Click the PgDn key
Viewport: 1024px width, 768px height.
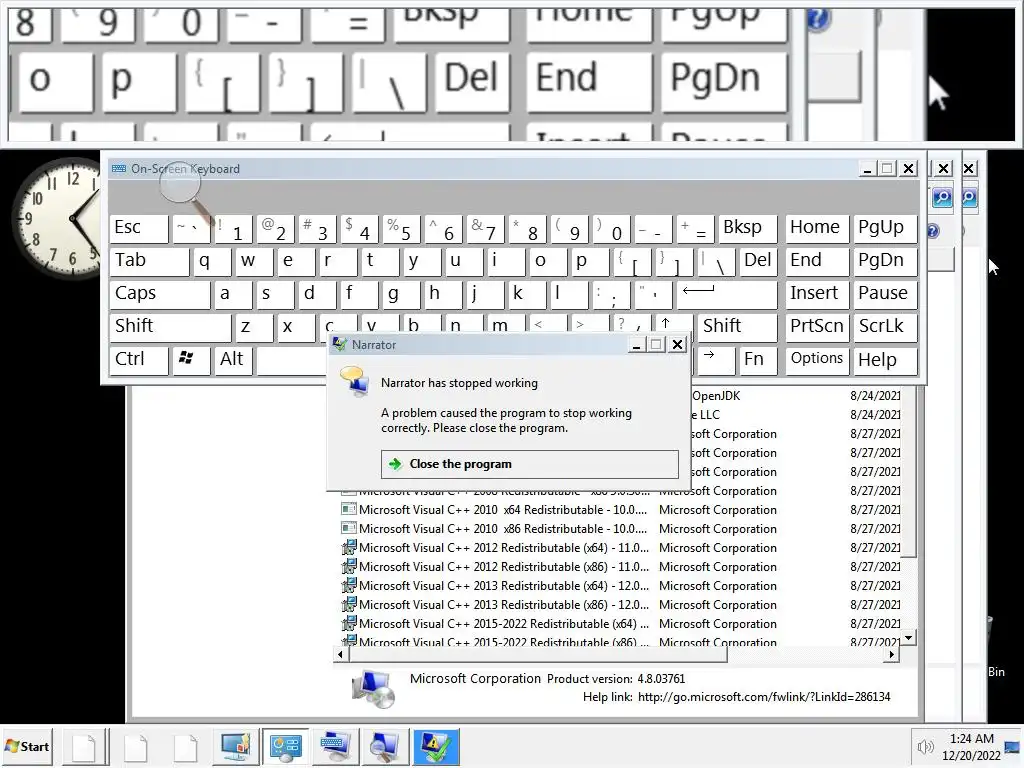[885, 261]
